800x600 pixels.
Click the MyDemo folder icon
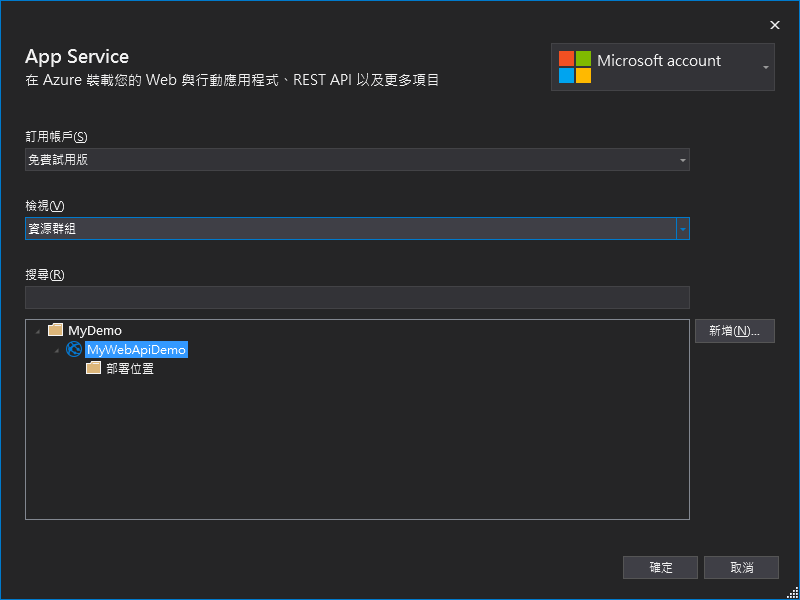pyautogui.click(x=56, y=330)
